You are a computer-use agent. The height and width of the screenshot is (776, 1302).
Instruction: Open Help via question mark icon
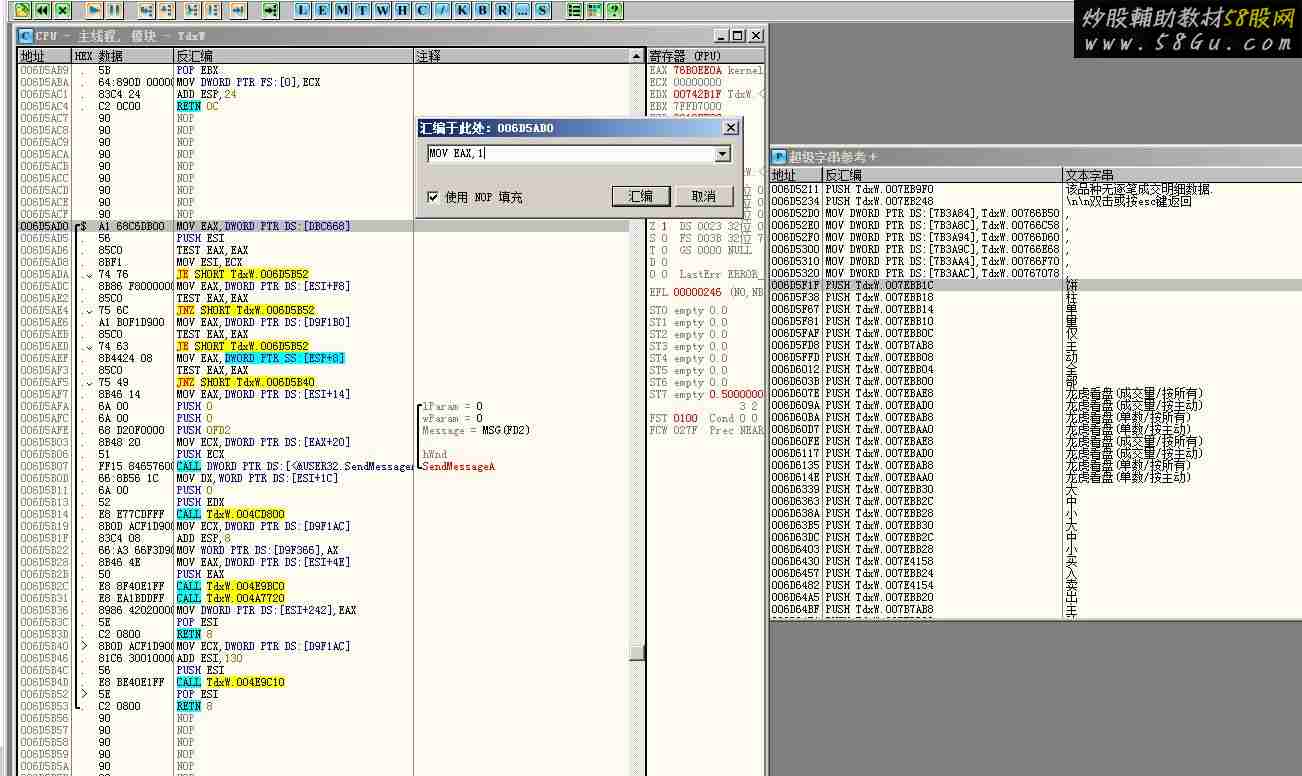point(613,10)
